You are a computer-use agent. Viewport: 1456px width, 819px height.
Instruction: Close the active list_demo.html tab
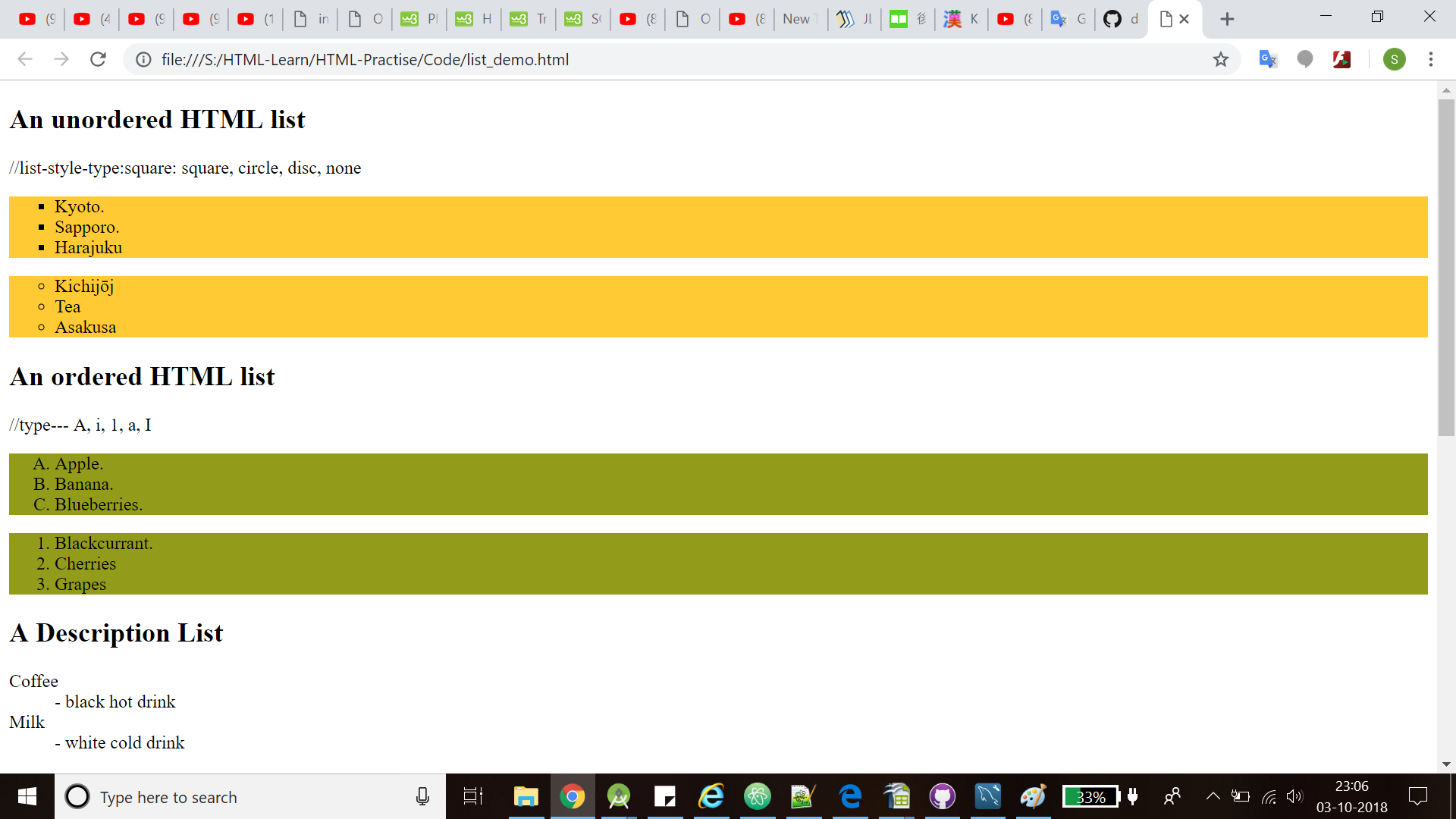[1185, 19]
